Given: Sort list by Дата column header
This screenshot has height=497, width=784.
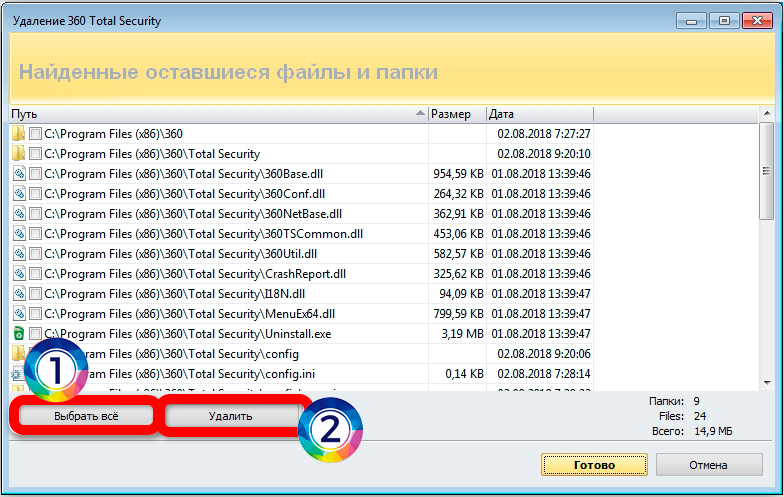Looking at the screenshot, I should (x=540, y=114).
